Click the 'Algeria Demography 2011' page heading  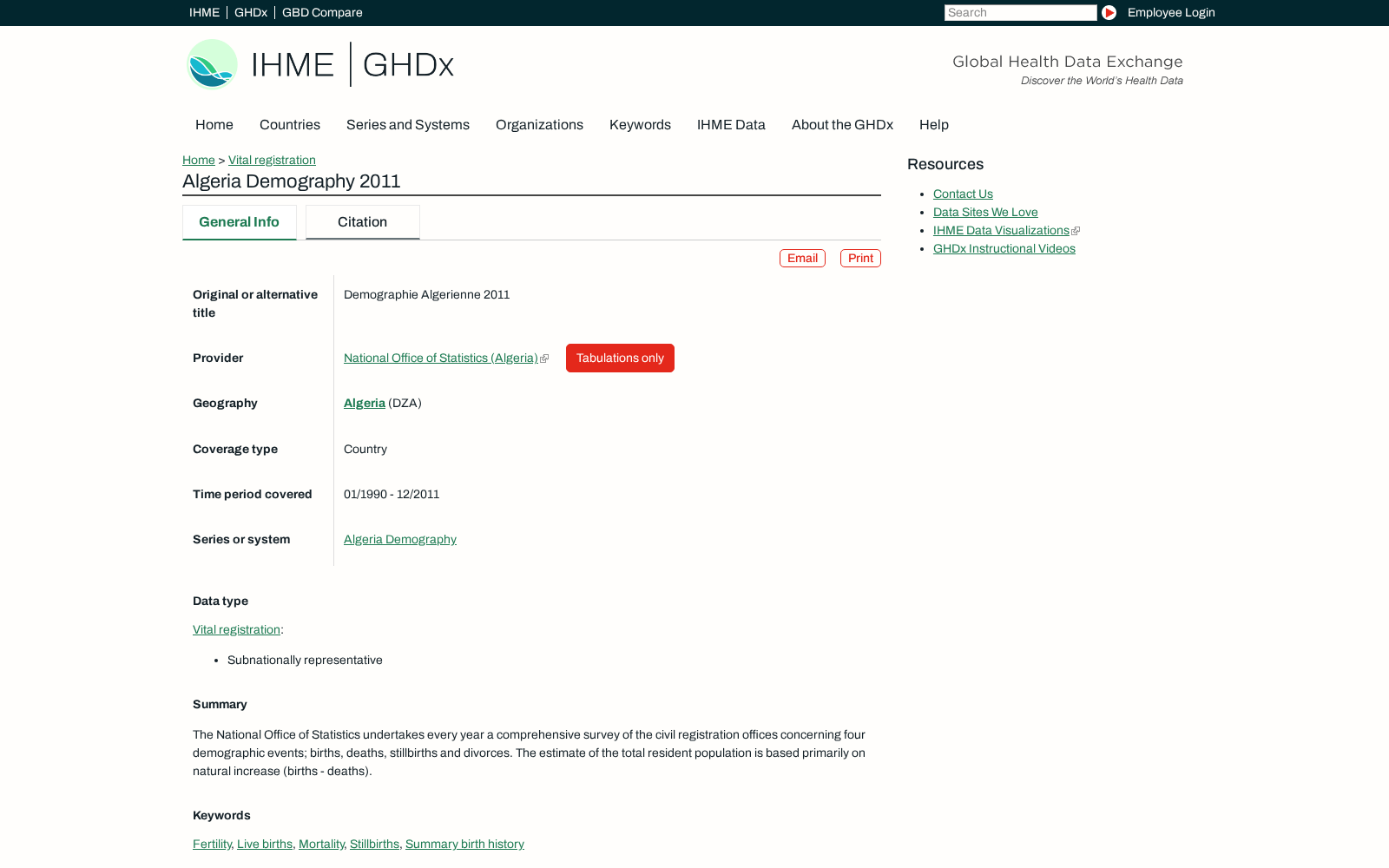pyautogui.click(x=292, y=181)
